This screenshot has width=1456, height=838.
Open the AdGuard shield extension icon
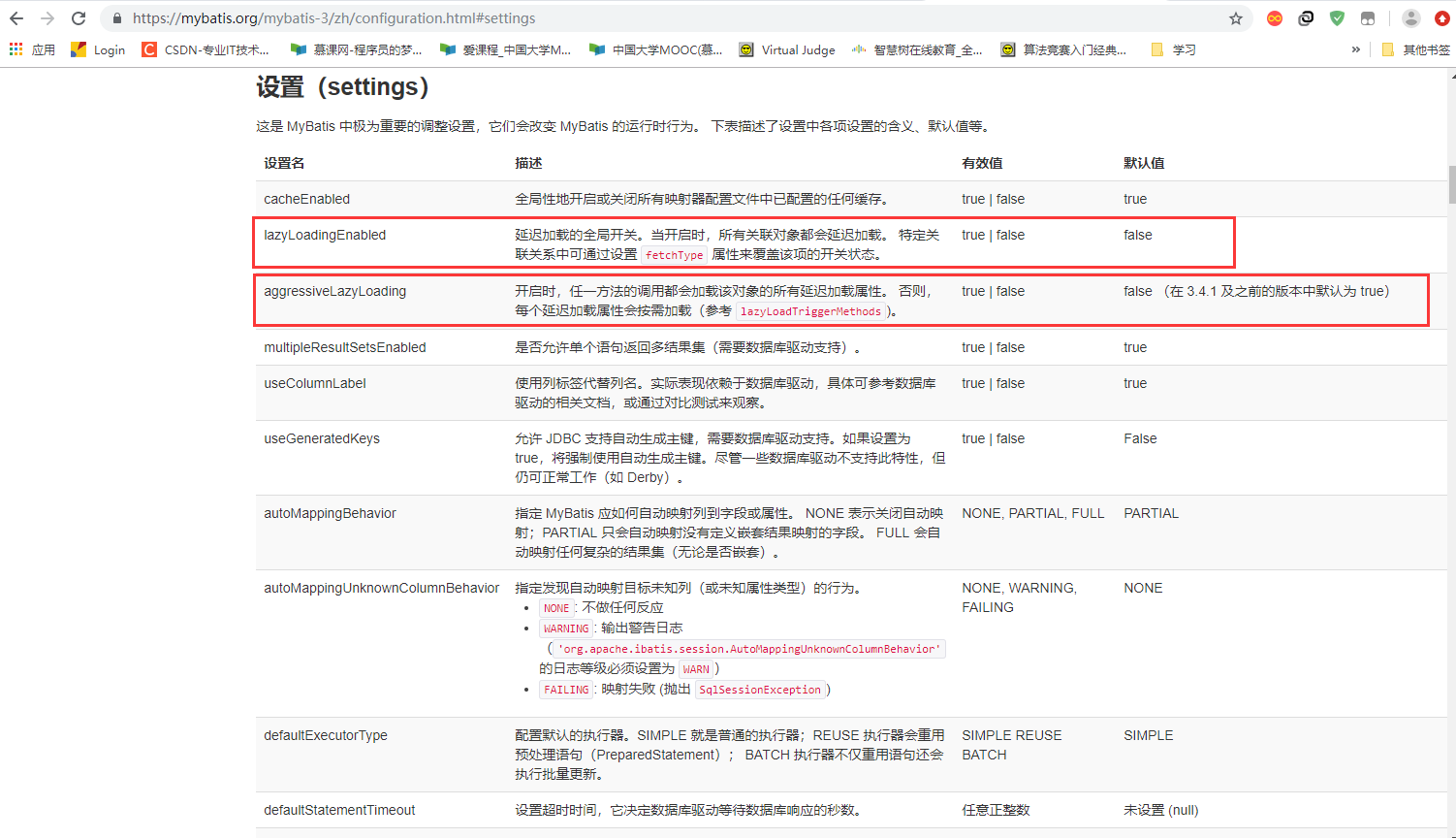click(1337, 17)
